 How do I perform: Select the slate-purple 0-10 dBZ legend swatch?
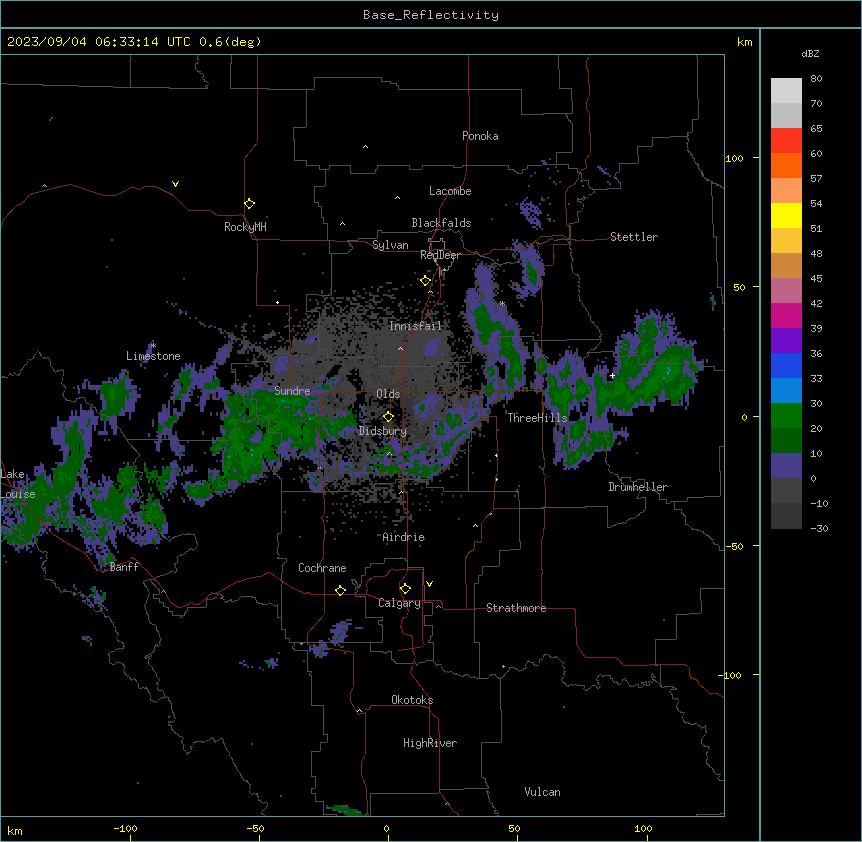pyautogui.click(x=786, y=466)
